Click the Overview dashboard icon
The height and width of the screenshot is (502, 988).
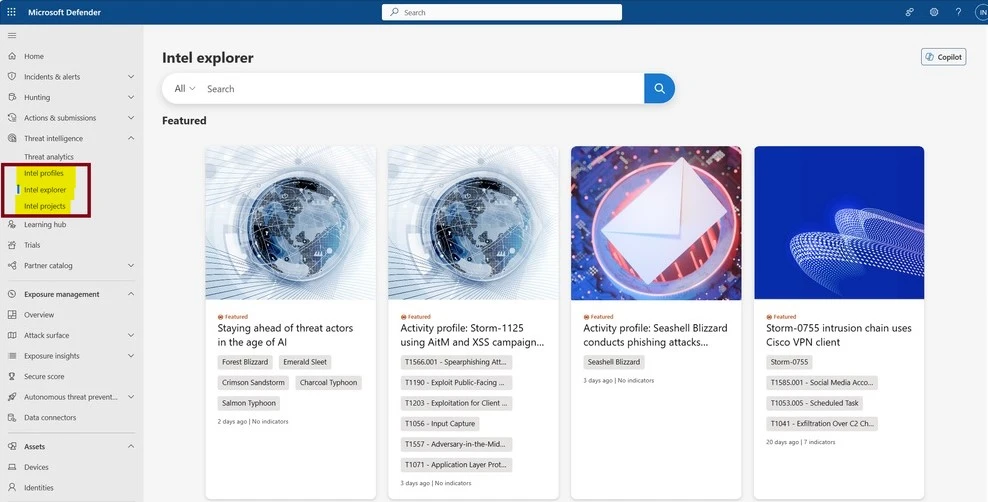coord(12,314)
